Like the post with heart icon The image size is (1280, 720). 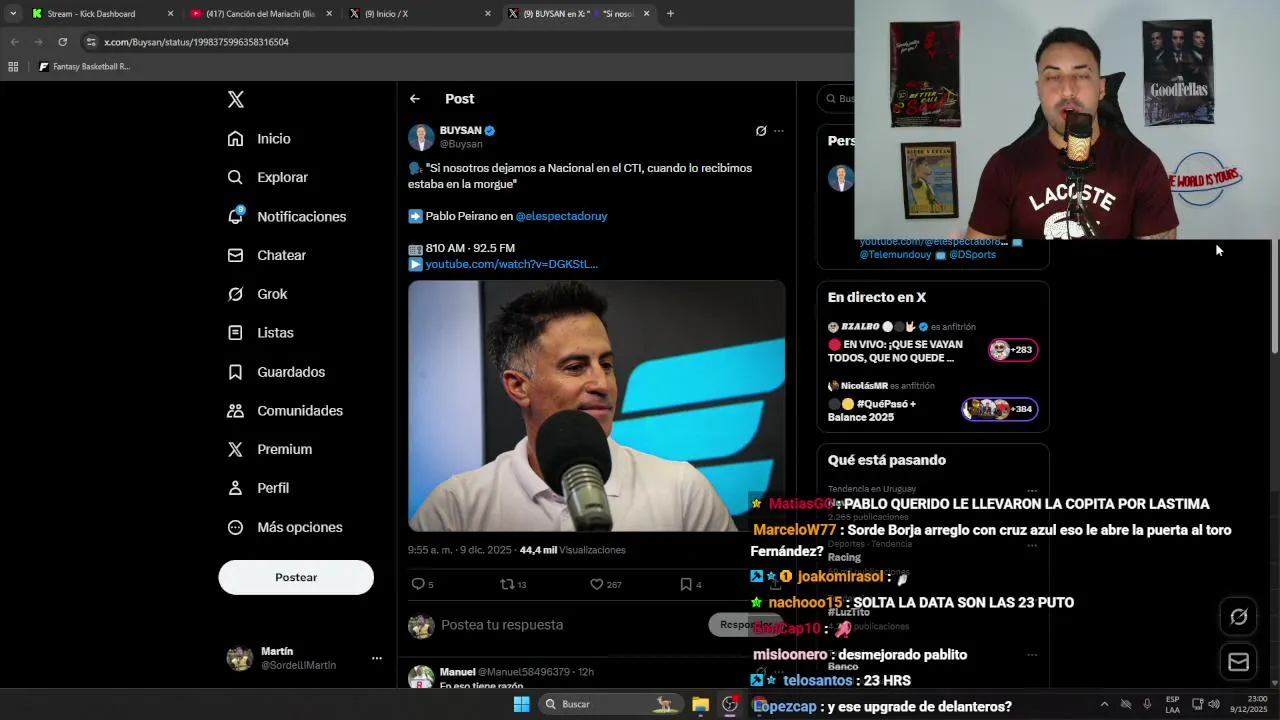click(596, 584)
